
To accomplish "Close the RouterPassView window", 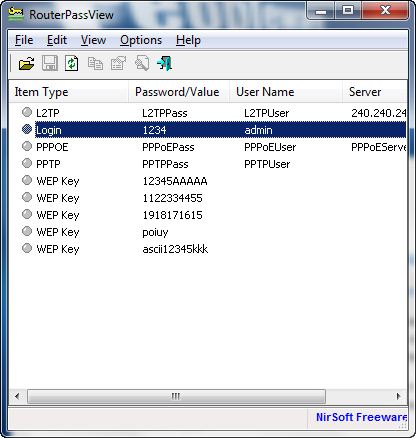I will pyautogui.click(x=385, y=11).
